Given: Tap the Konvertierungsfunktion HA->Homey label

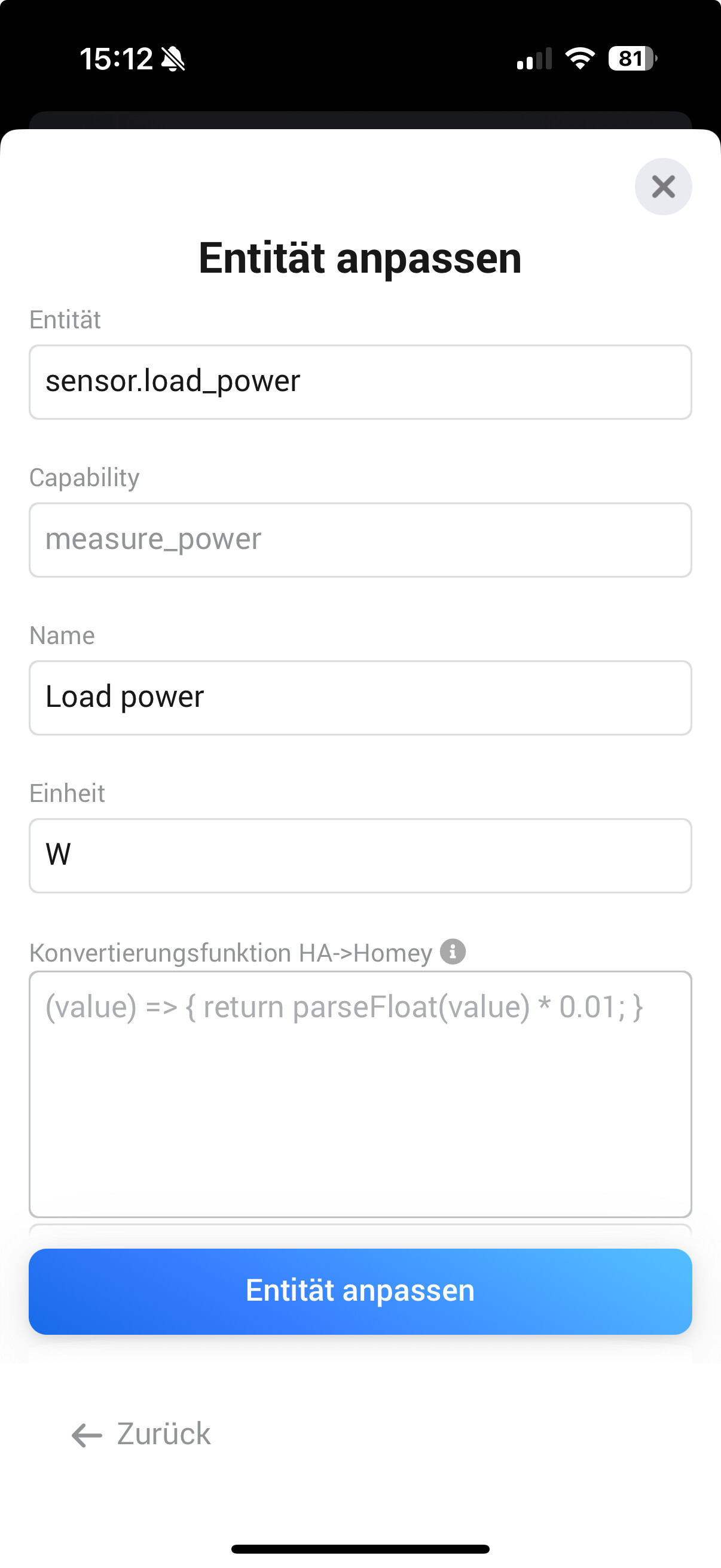Looking at the screenshot, I should pyautogui.click(x=231, y=953).
